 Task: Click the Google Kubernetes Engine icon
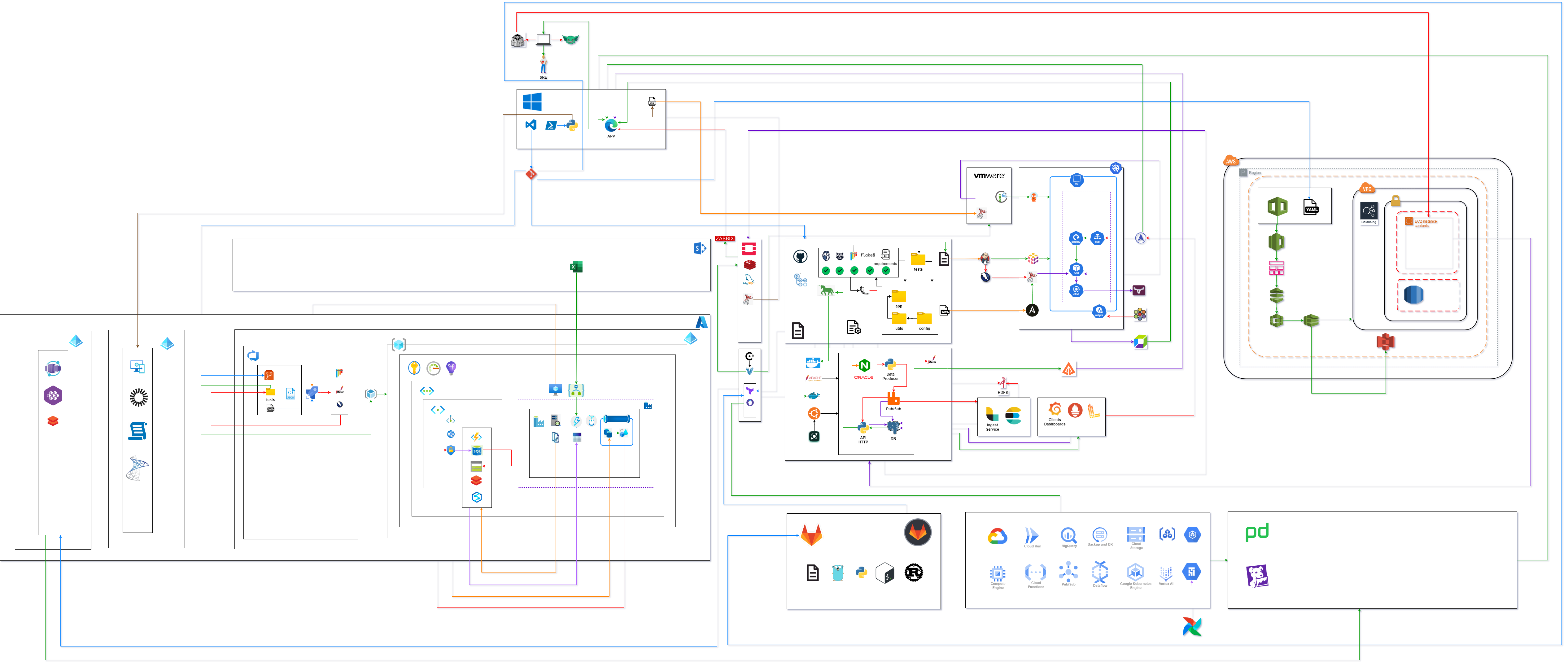(x=1135, y=572)
